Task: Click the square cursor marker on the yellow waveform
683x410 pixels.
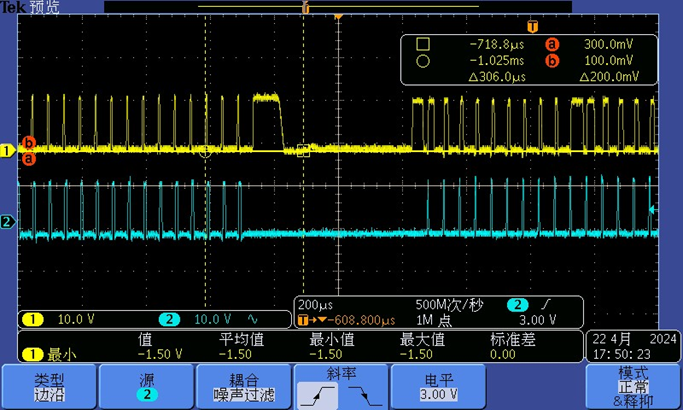Action: point(304,151)
